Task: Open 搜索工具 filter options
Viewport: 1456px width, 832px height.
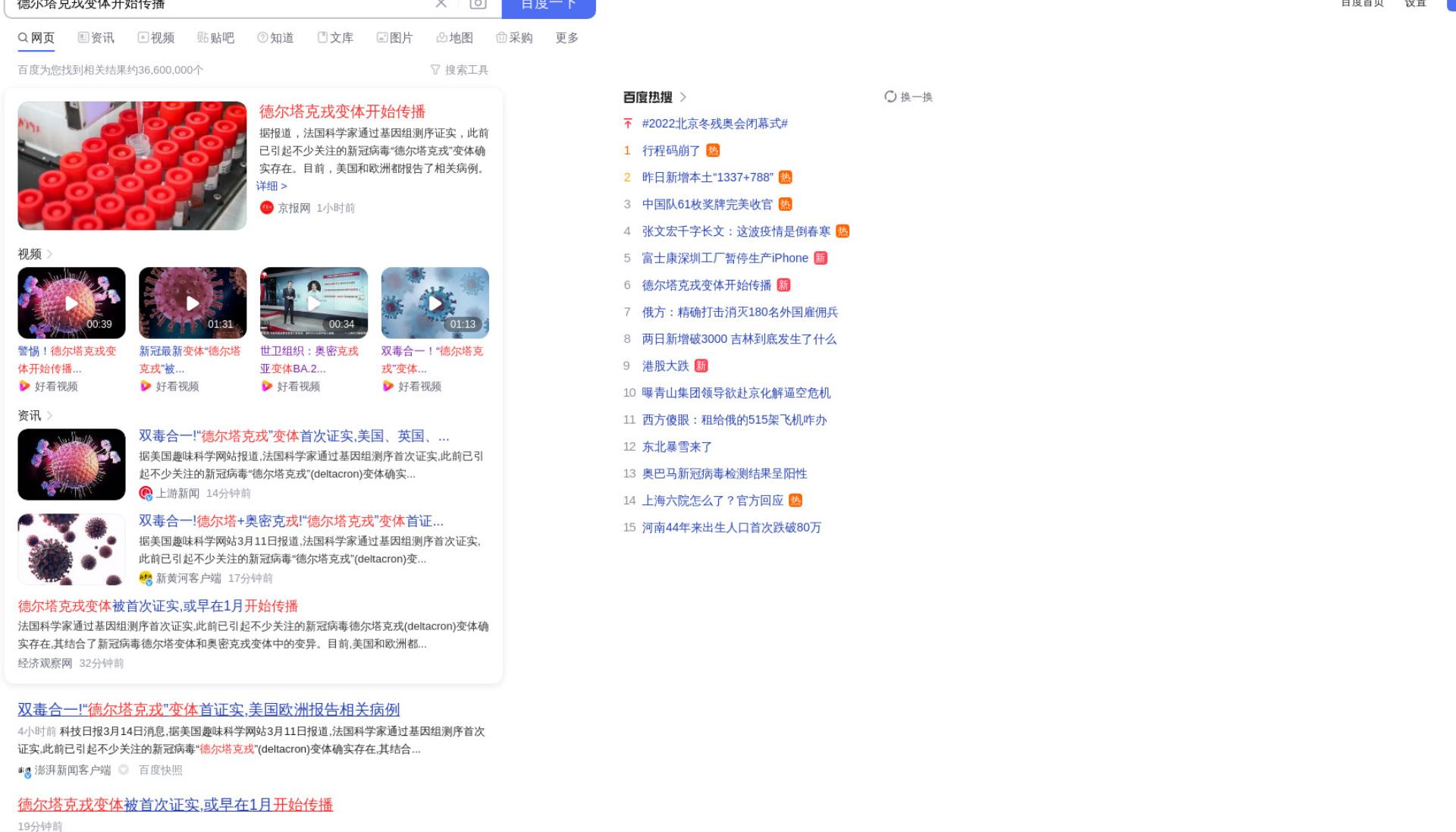Action: coord(460,70)
